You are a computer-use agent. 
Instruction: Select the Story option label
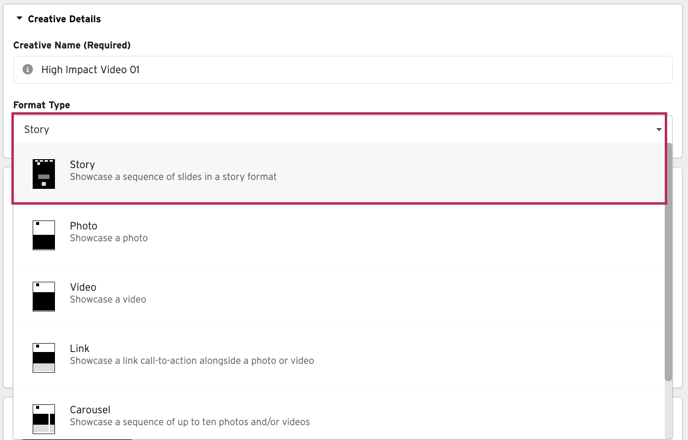coord(83,165)
